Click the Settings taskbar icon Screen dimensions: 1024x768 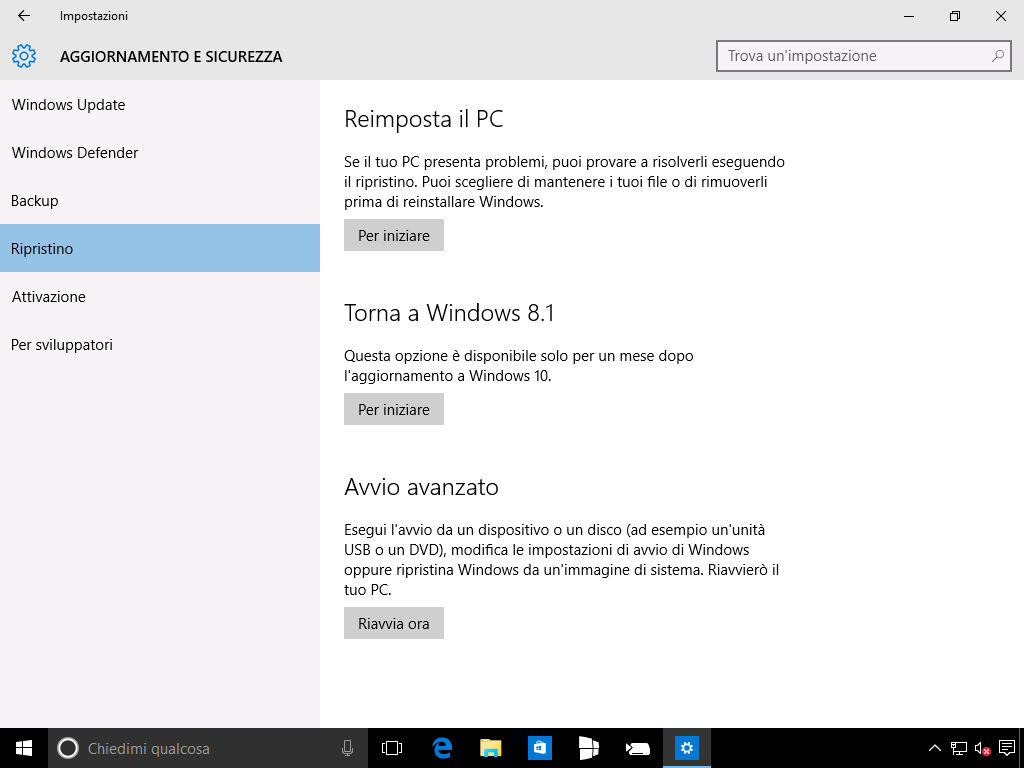(686, 748)
